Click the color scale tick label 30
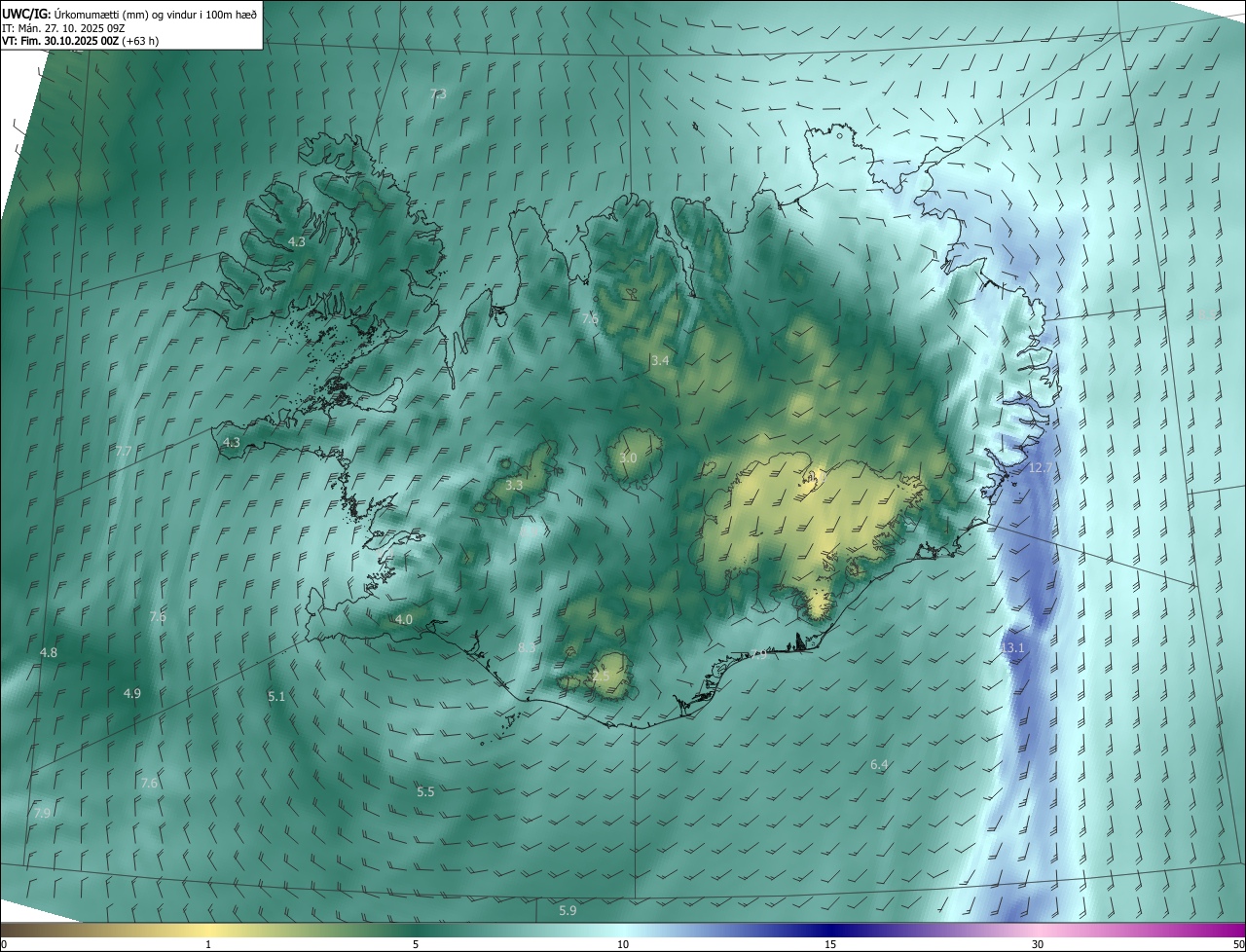Viewport: 1246px width, 952px height. click(x=1038, y=944)
